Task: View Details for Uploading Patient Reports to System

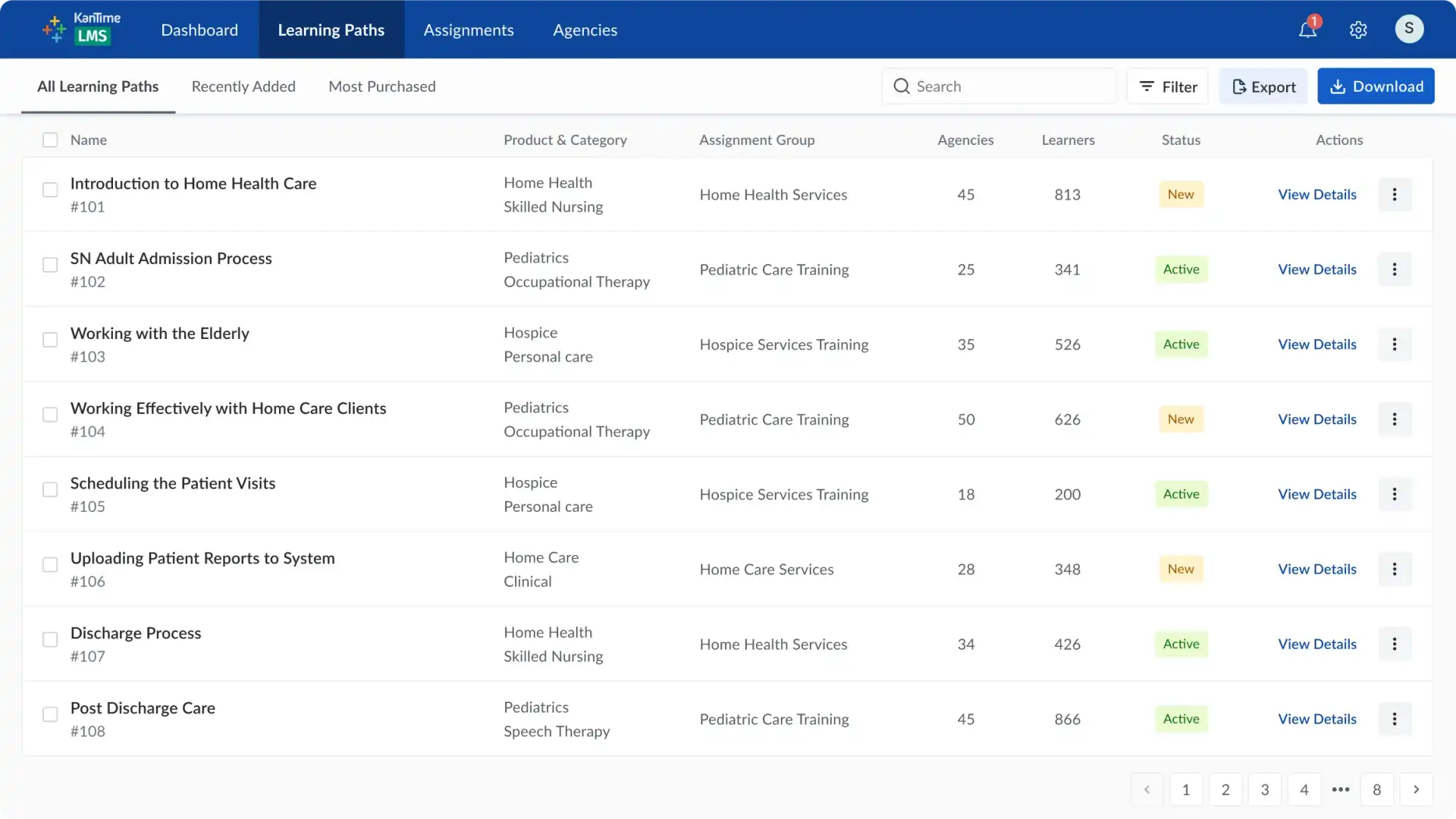Action: click(1317, 570)
